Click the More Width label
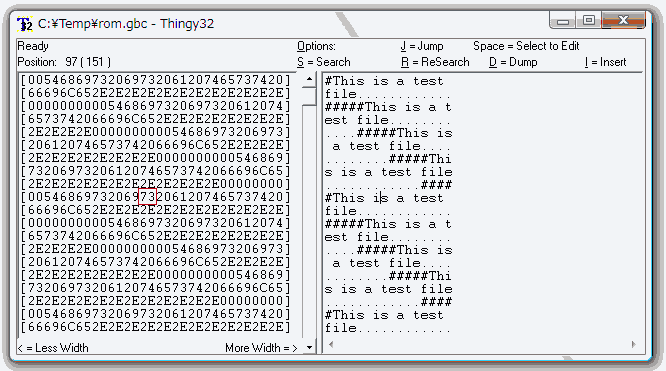 point(261,348)
